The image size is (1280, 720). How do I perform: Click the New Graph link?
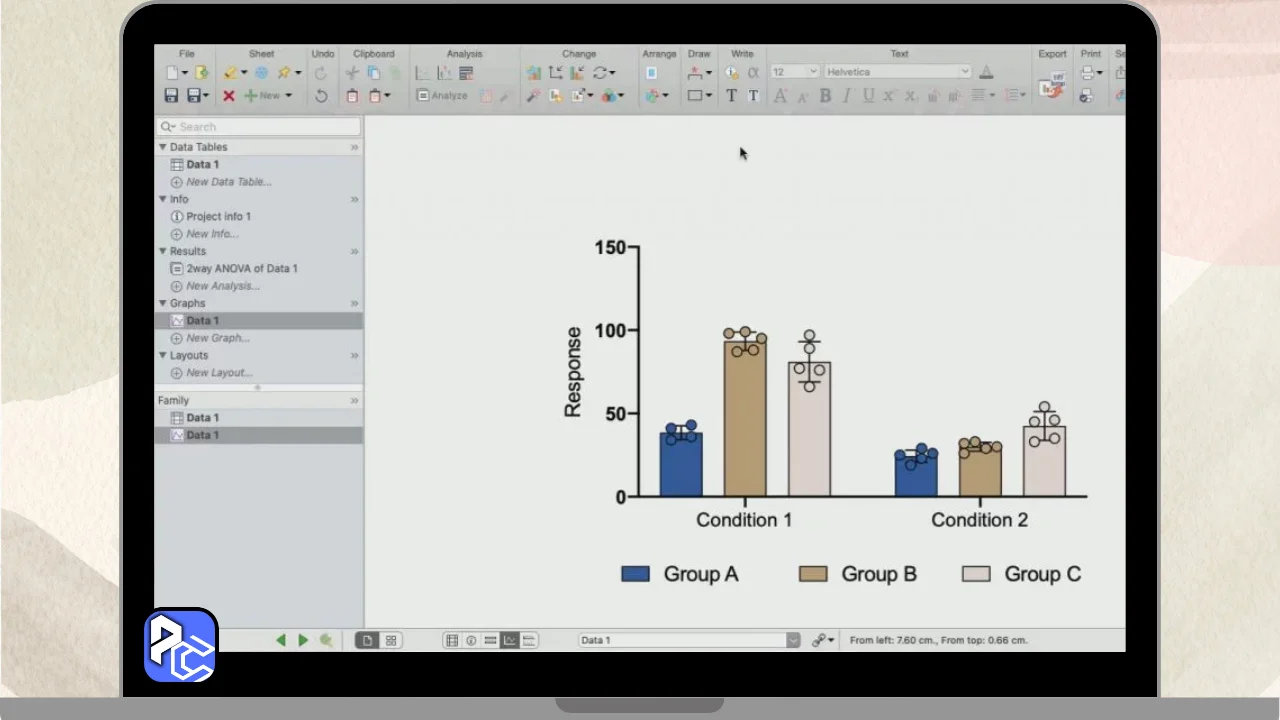click(218, 338)
